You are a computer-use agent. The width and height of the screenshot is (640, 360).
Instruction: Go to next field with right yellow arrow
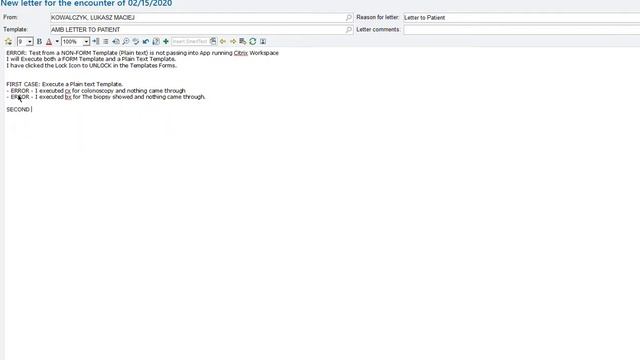pyautogui.click(x=233, y=41)
